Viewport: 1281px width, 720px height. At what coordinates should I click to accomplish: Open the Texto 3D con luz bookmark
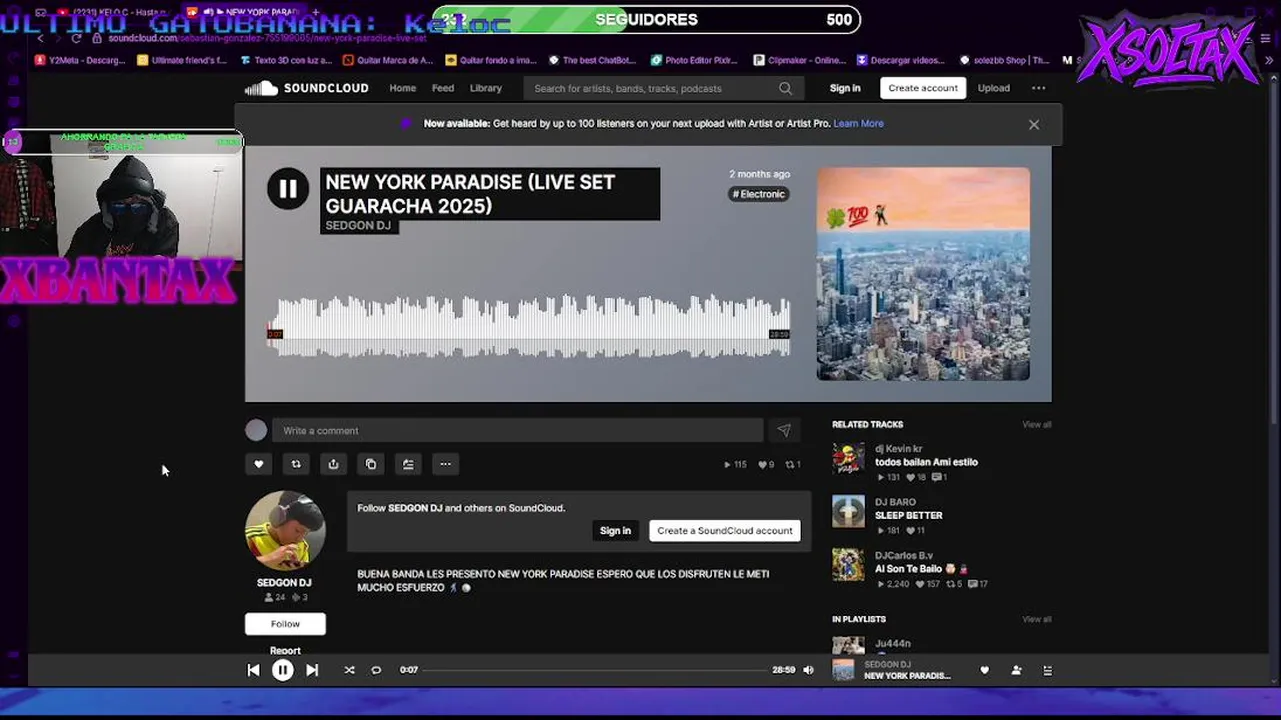[285, 60]
